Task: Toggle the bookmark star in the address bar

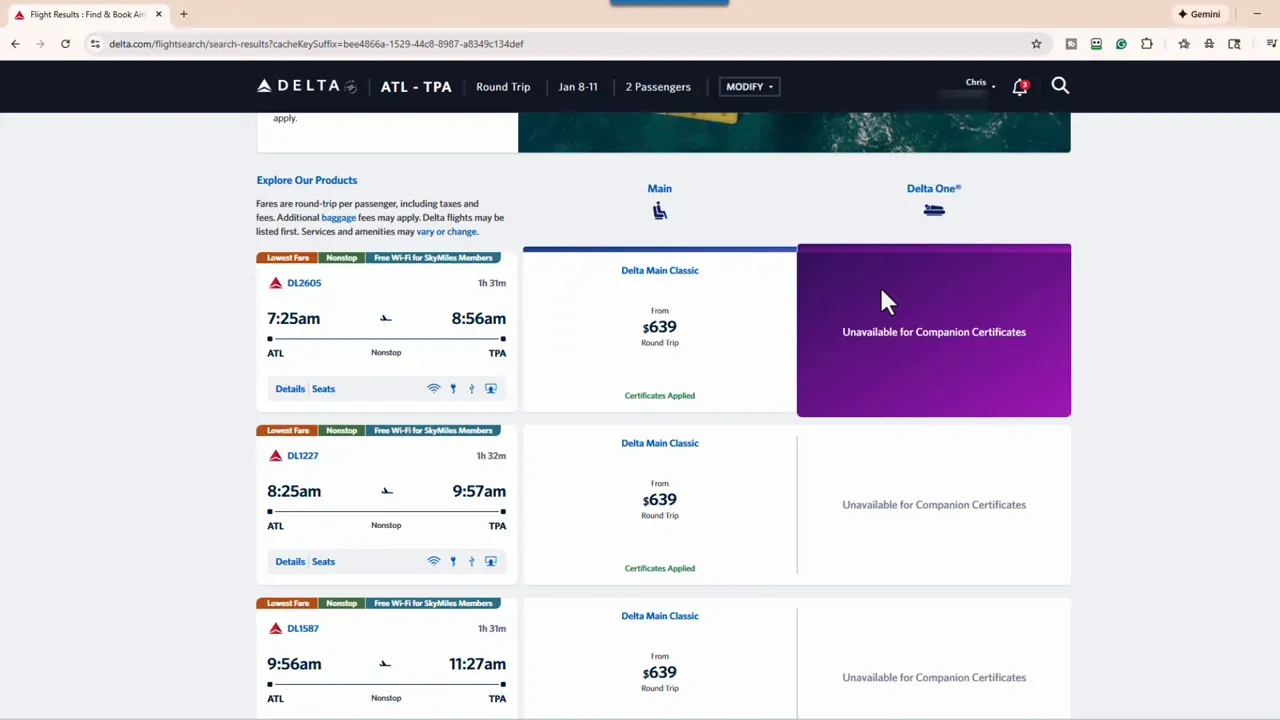Action: [1036, 44]
